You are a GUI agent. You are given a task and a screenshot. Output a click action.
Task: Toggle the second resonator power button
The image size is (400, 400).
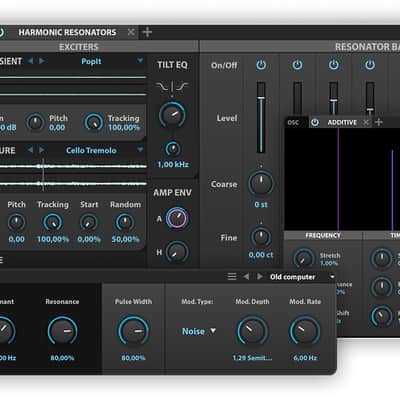(297, 65)
